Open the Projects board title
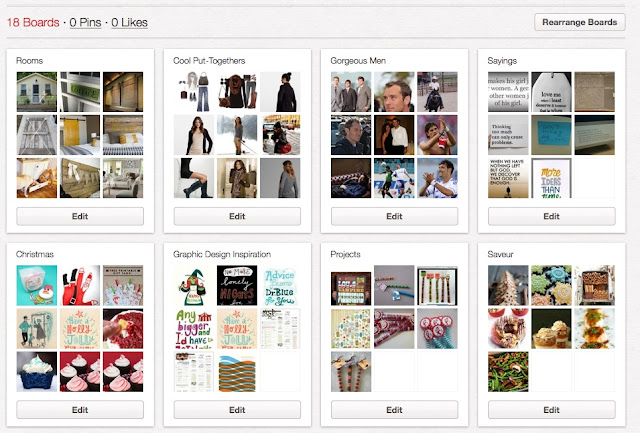Image resolution: width=640 pixels, height=433 pixels. [x=345, y=254]
